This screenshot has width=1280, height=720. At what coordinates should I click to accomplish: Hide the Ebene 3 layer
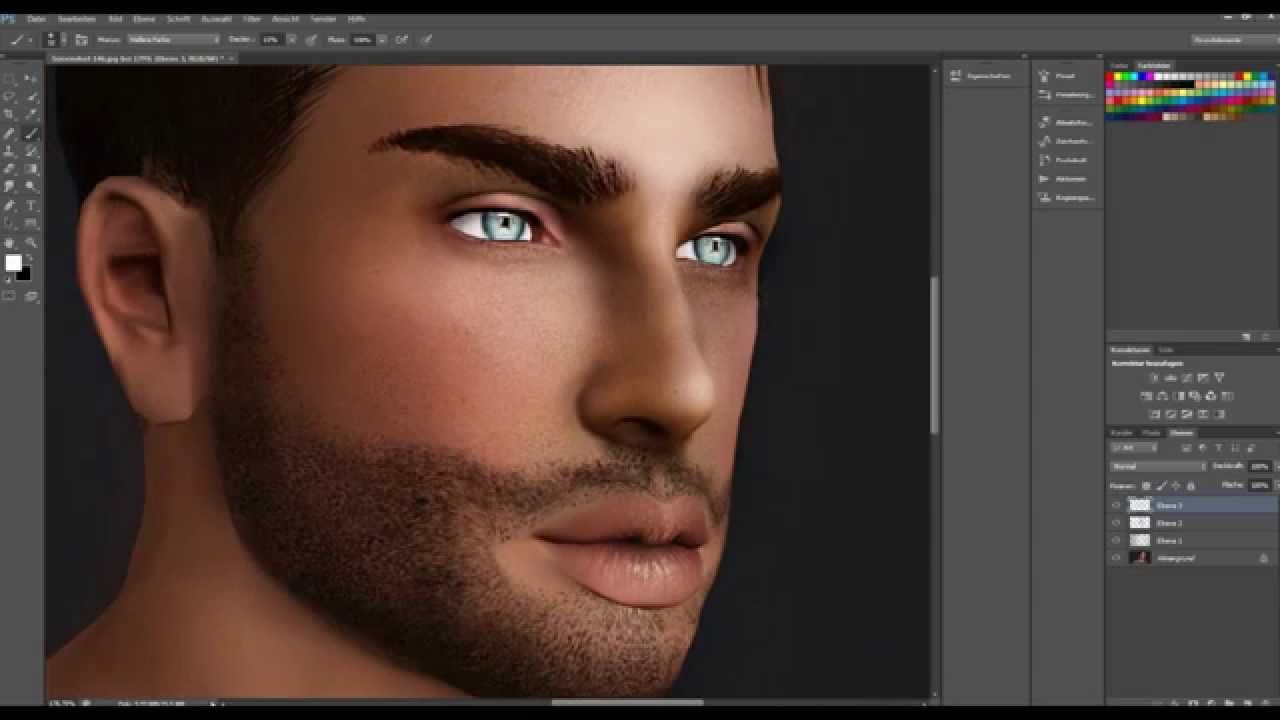pyautogui.click(x=1116, y=505)
